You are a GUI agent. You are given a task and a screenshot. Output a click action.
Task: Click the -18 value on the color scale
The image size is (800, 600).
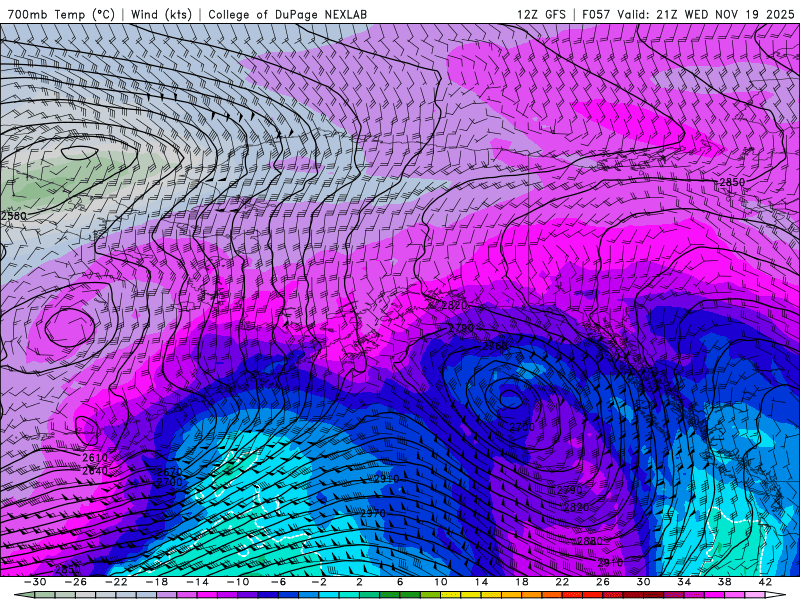157,582
